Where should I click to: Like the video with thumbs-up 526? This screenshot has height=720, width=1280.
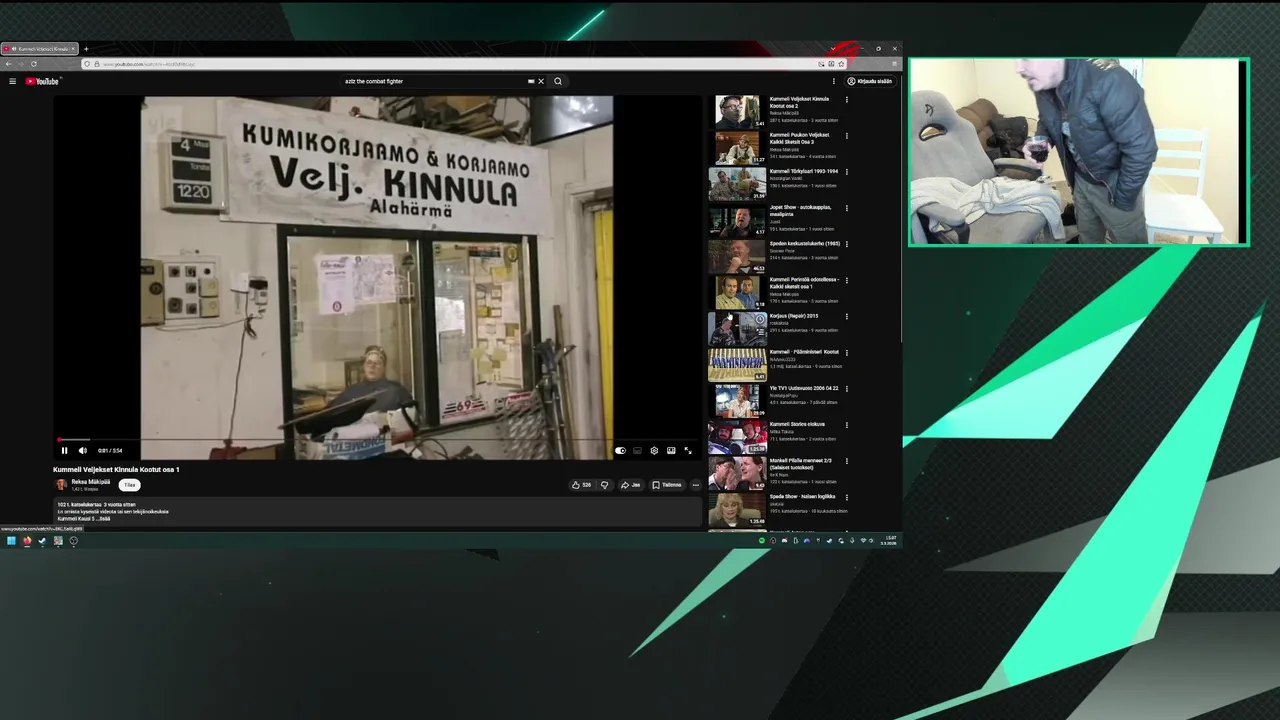(581, 485)
